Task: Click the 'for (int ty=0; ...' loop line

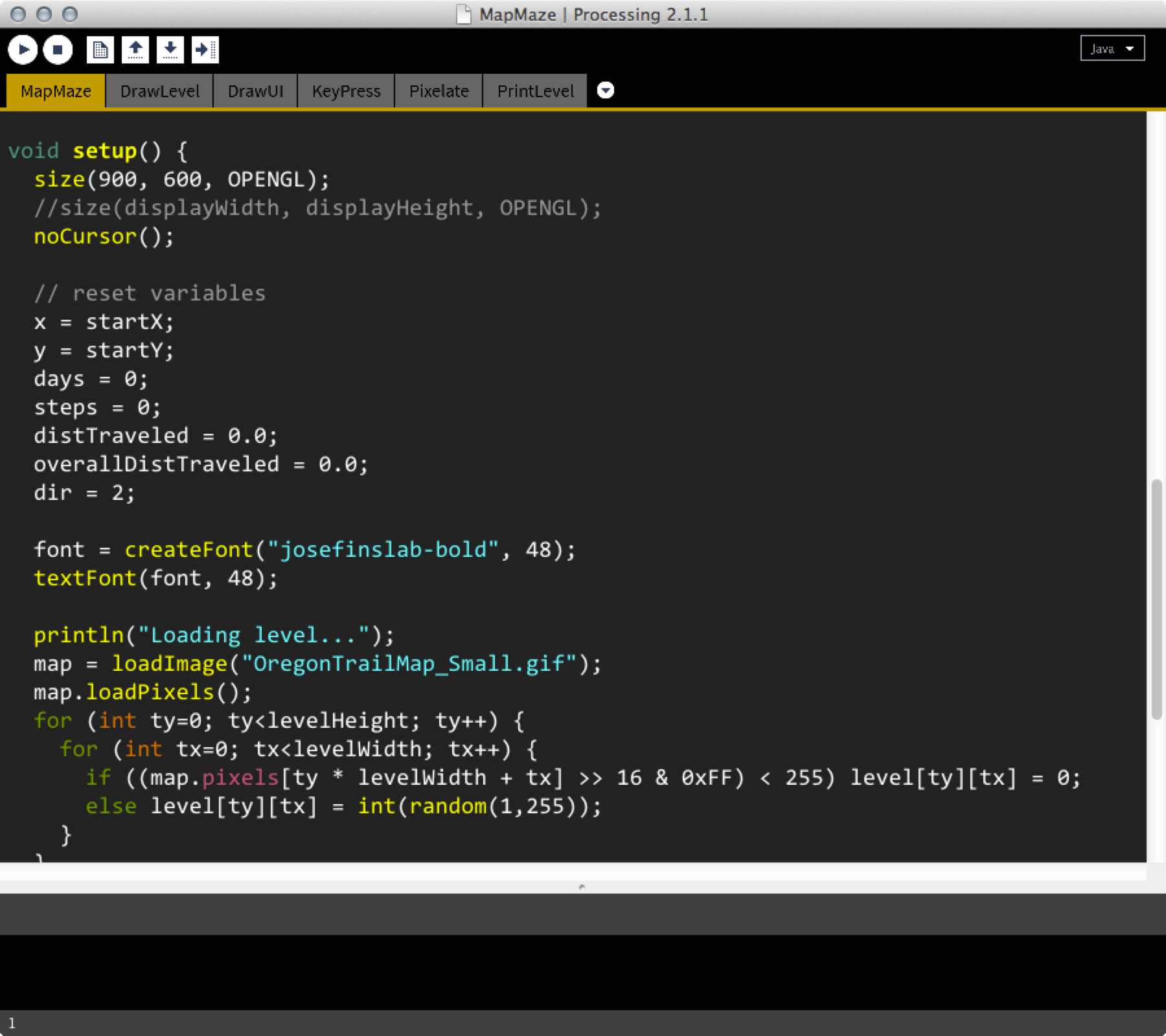Action: (x=279, y=721)
